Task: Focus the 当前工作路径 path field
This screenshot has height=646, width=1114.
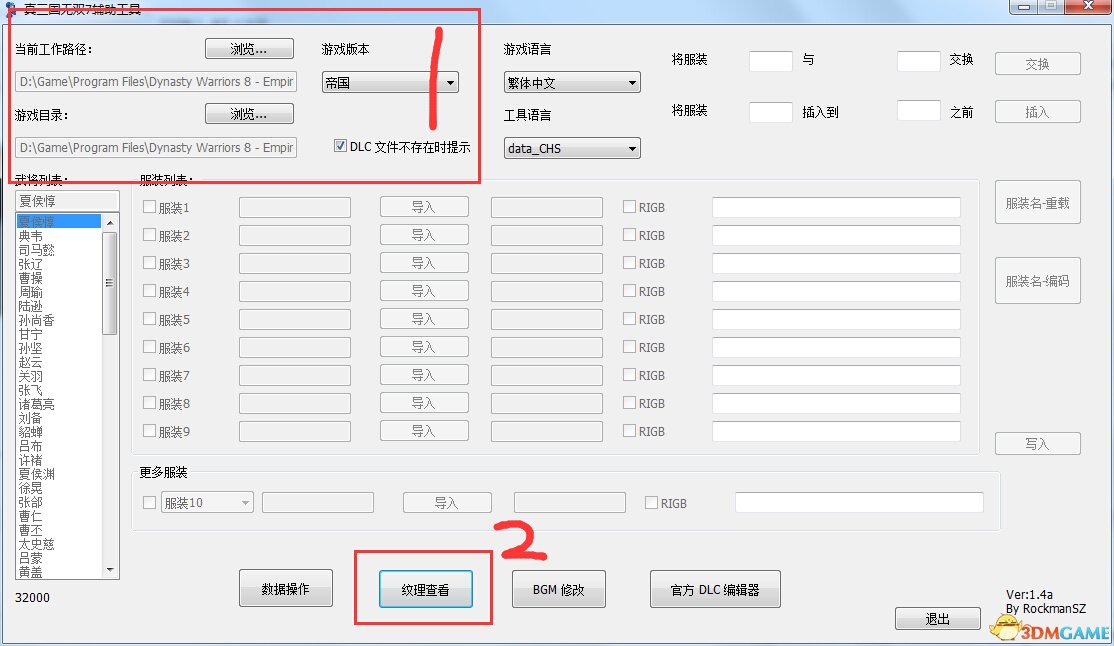Action: click(x=156, y=82)
